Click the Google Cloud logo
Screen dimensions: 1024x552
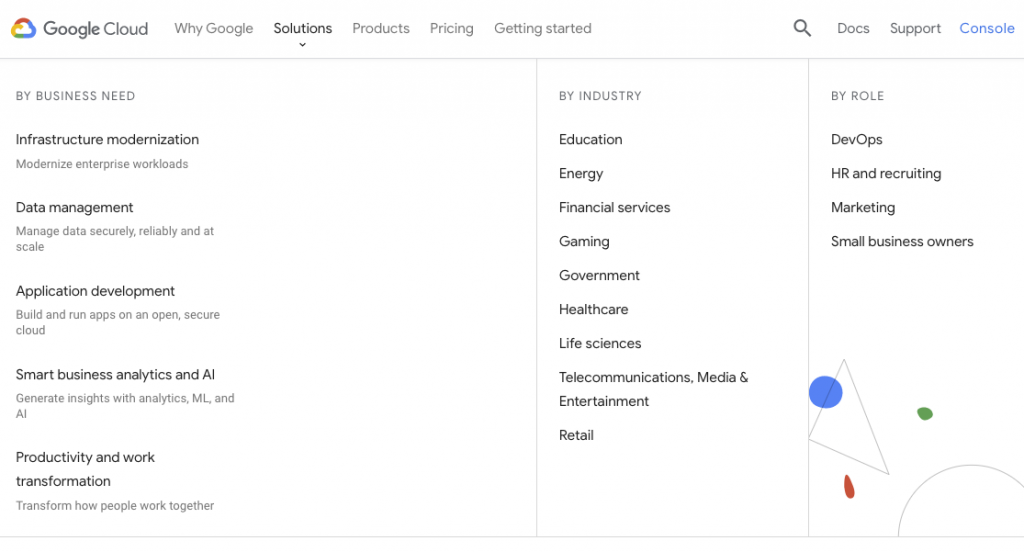80,29
